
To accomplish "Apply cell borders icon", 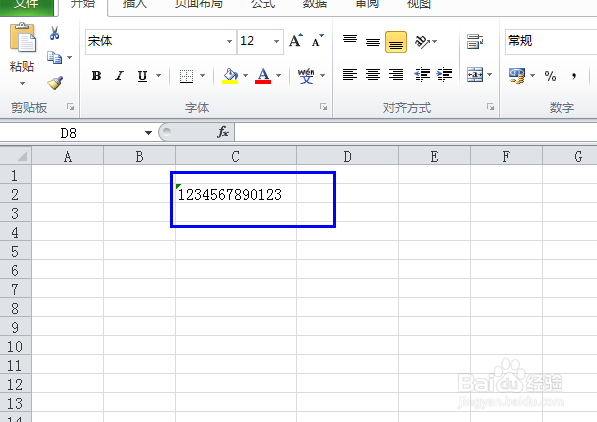I will [x=187, y=76].
